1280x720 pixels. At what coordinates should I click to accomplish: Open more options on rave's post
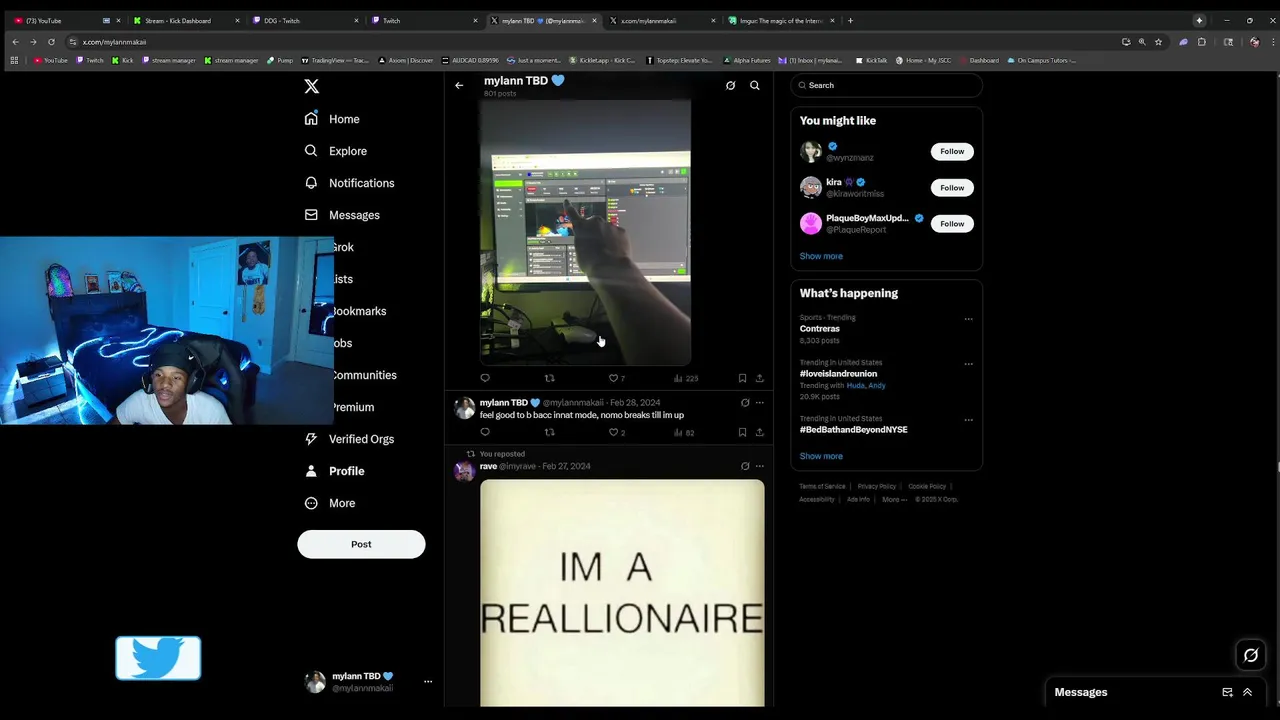click(x=759, y=466)
